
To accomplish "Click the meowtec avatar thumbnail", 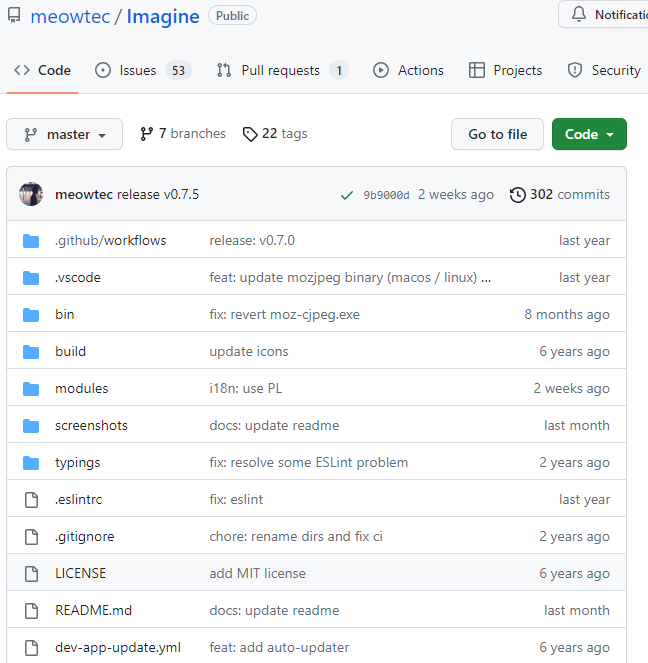I will point(31,194).
